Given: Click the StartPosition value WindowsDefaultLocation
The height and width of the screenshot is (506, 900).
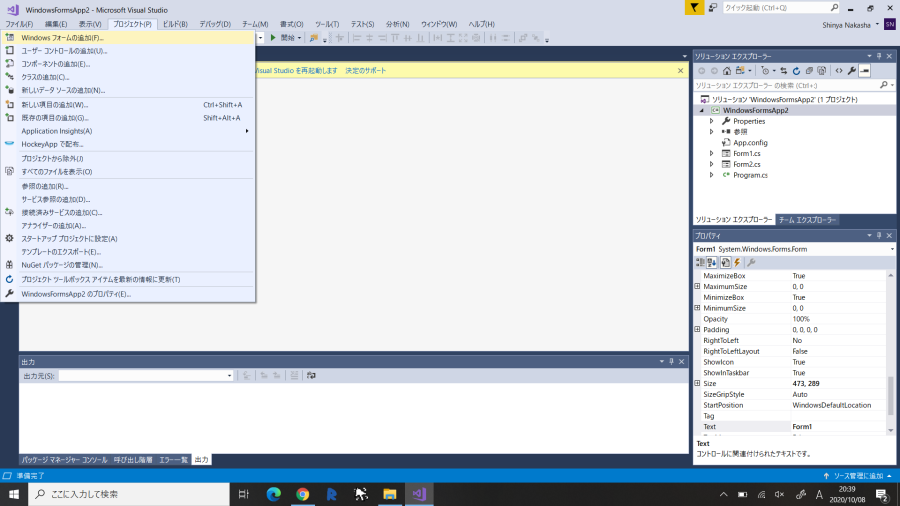Looking at the screenshot, I should tap(838, 405).
